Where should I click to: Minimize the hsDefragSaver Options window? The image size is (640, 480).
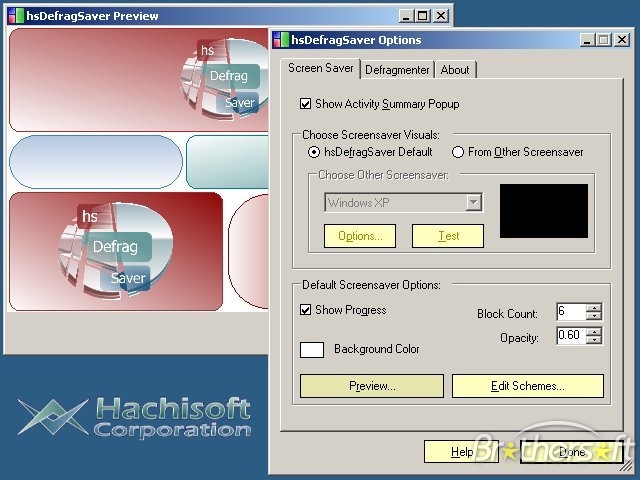[587, 40]
